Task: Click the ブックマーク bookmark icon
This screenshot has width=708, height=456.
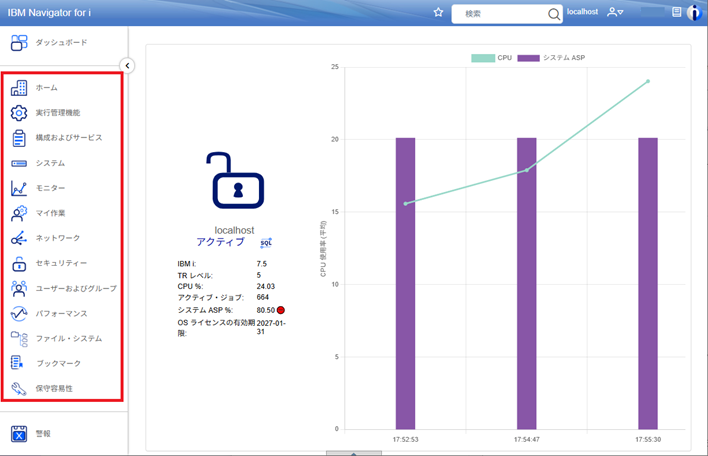Action: 17,363
